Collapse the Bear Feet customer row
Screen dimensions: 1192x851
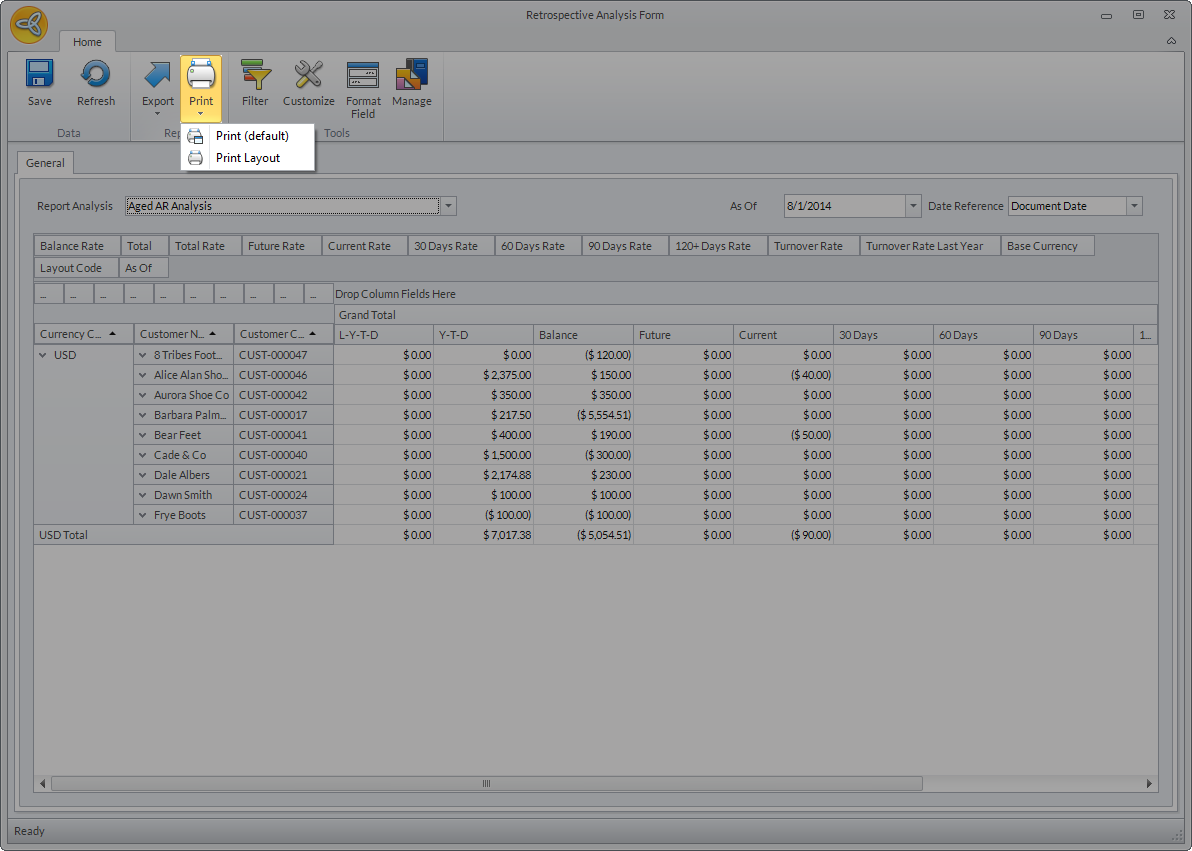click(x=143, y=435)
